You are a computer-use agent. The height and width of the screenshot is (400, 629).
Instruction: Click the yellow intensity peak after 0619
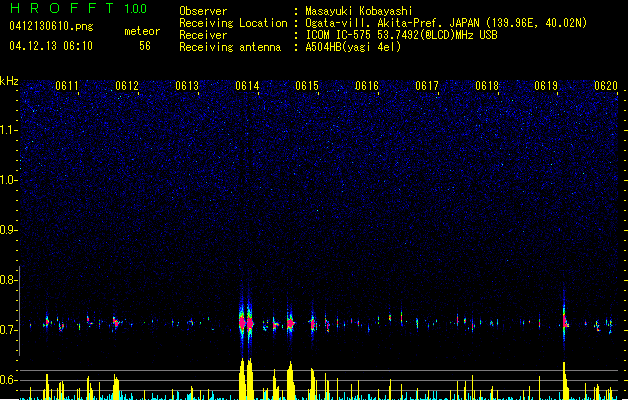tap(565, 381)
